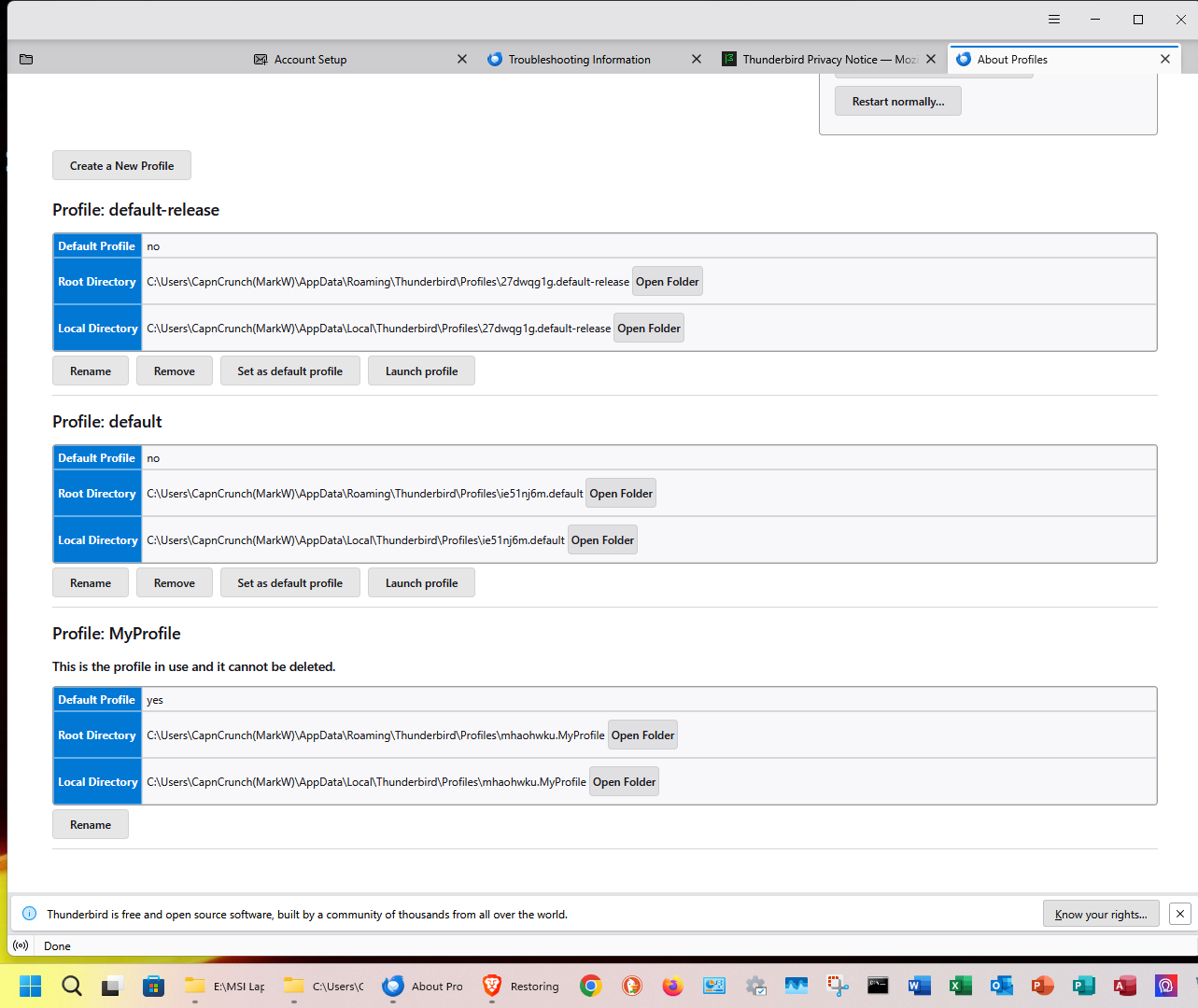Launch Firefox from taskbar
The width and height of the screenshot is (1198, 1008).
point(672,986)
